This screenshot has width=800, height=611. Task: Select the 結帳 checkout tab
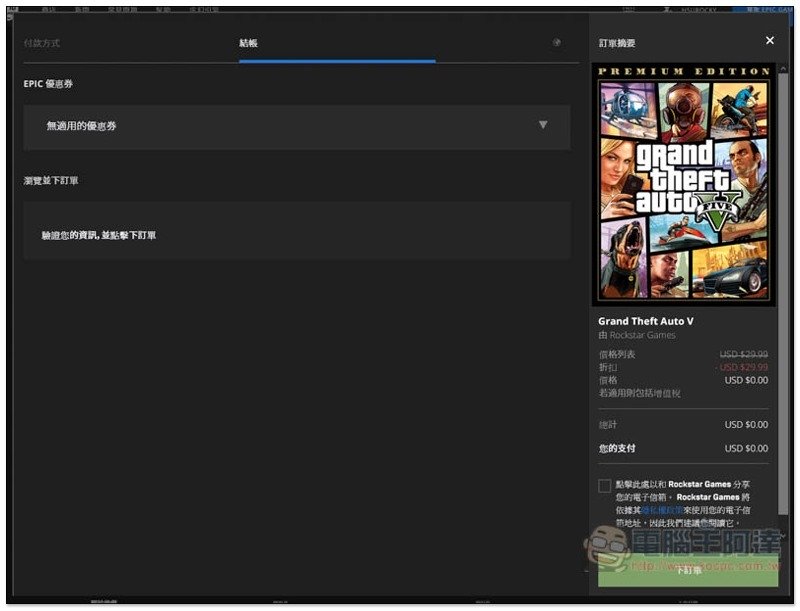pos(249,44)
